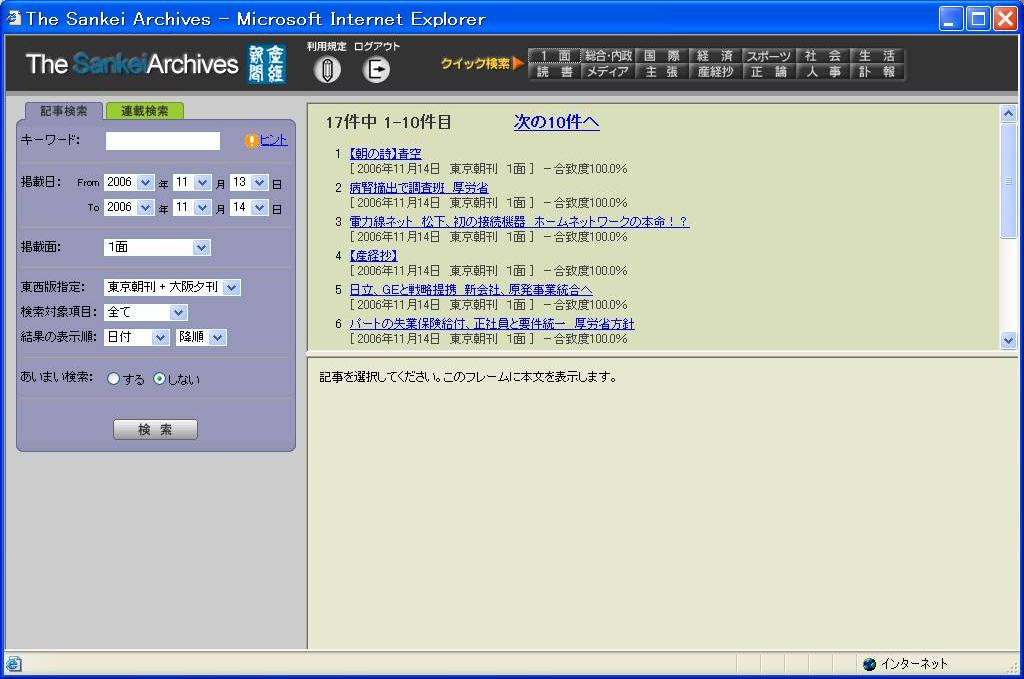Open the From year dropdown
1024x679 pixels.
pyautogui.click(x=129, y=182)
